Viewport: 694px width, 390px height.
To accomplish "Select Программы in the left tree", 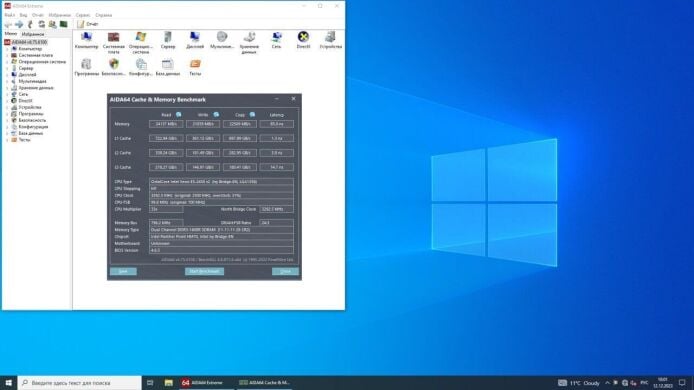I will point(31,114).
